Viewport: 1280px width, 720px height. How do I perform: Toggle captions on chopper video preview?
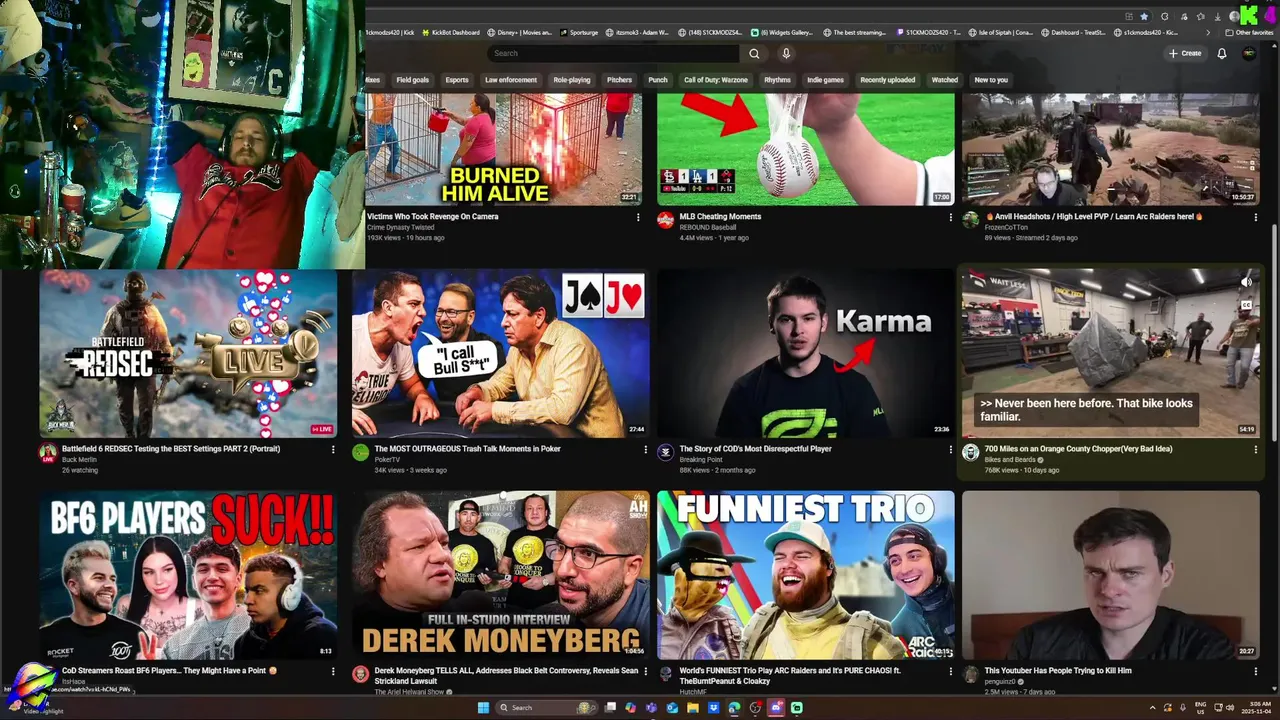pos(1246,305)
